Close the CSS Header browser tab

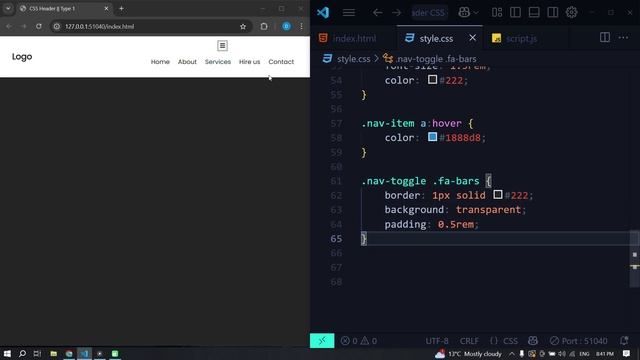(x=106, y=9)
